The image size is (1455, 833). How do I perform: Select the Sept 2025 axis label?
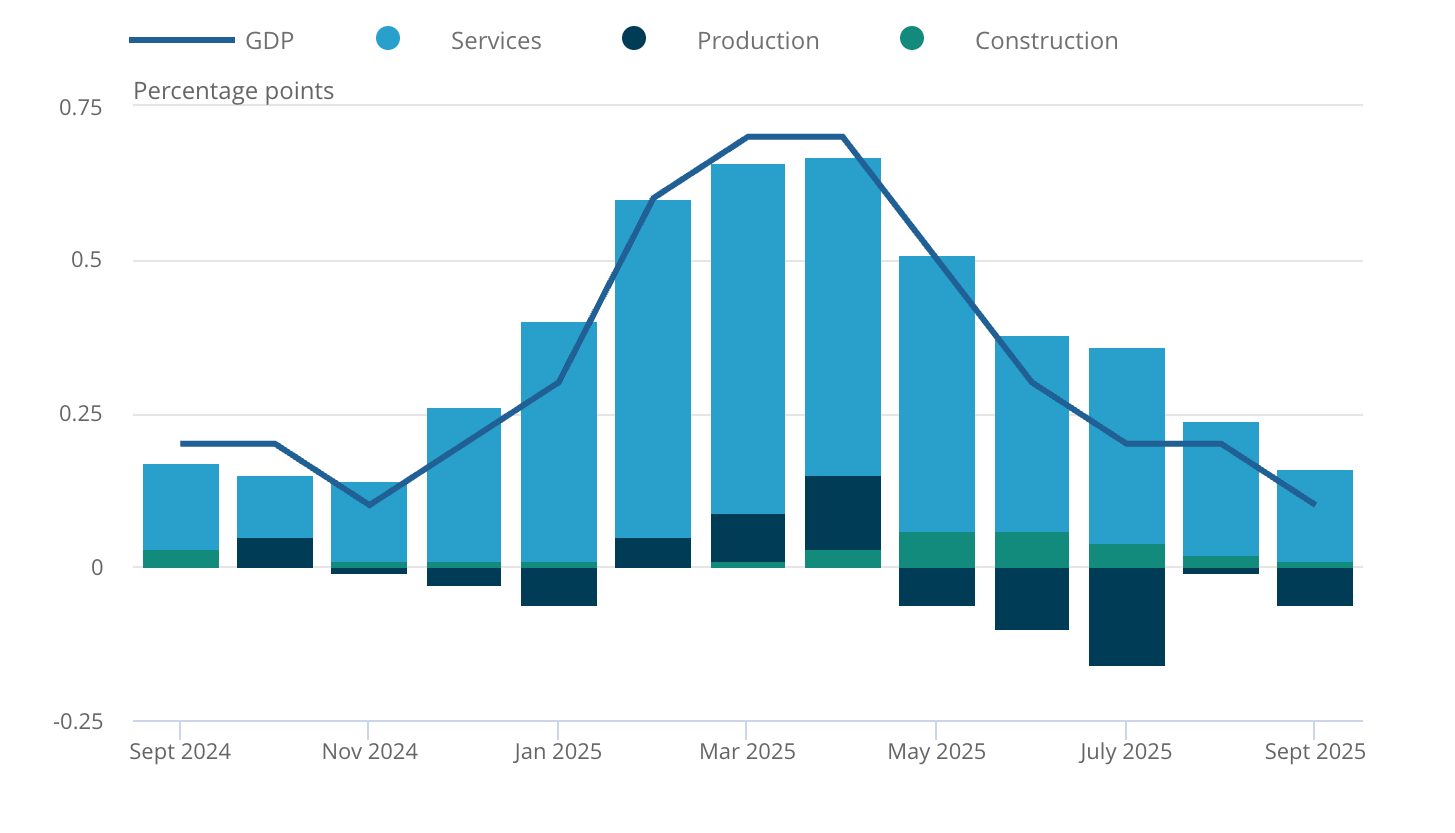(1315, 751)
